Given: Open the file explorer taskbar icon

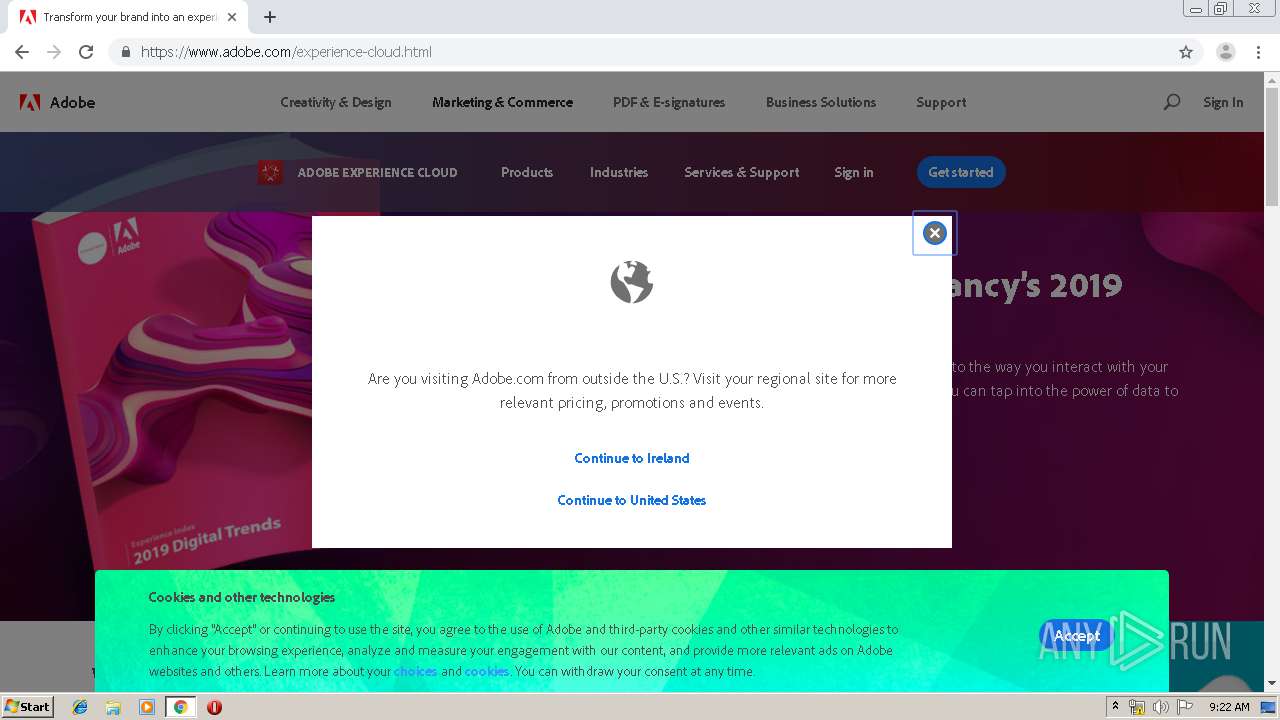Looking at the screenshot, I should click(113, 707).
